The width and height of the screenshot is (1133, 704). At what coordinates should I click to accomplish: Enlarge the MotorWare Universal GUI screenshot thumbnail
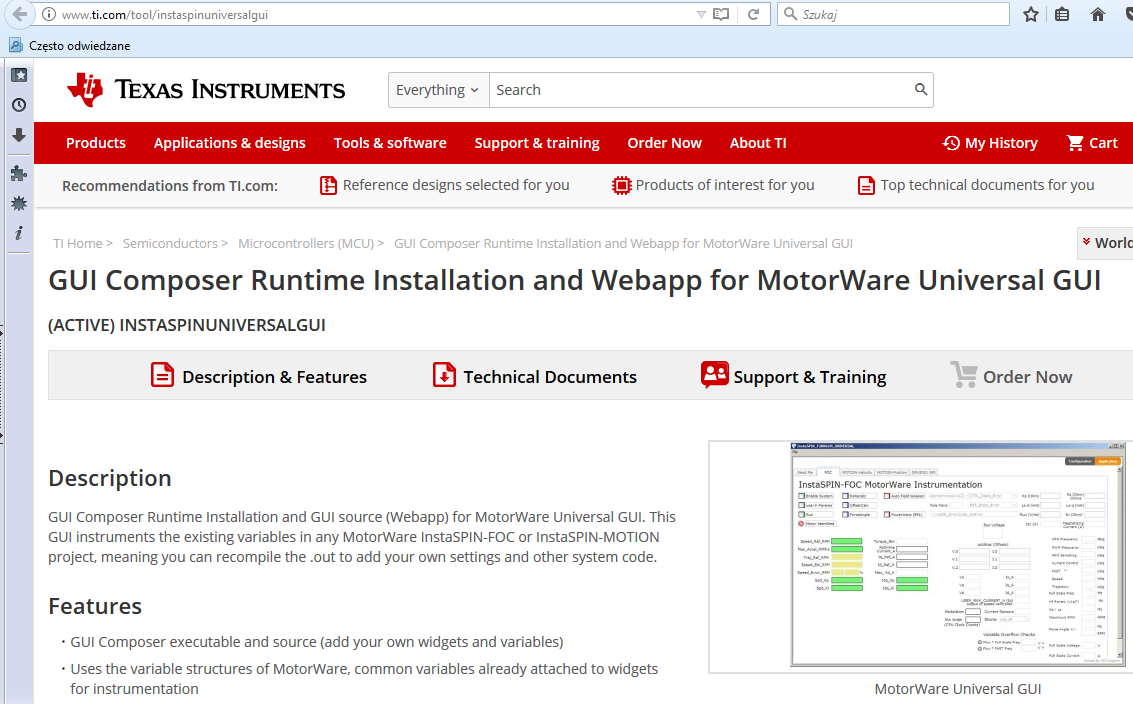pyautogui.click(x=957, y=554)
